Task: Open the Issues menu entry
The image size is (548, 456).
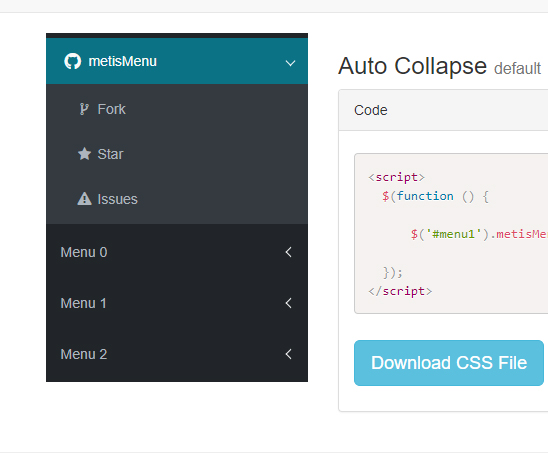Action: 177,199
